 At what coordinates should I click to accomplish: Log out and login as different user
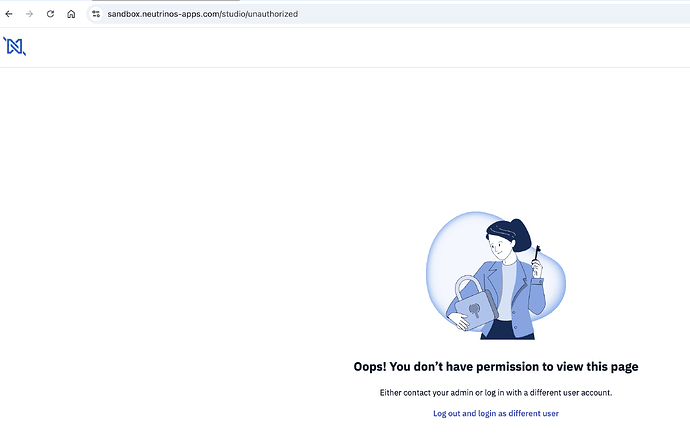(x=496, y=413)
